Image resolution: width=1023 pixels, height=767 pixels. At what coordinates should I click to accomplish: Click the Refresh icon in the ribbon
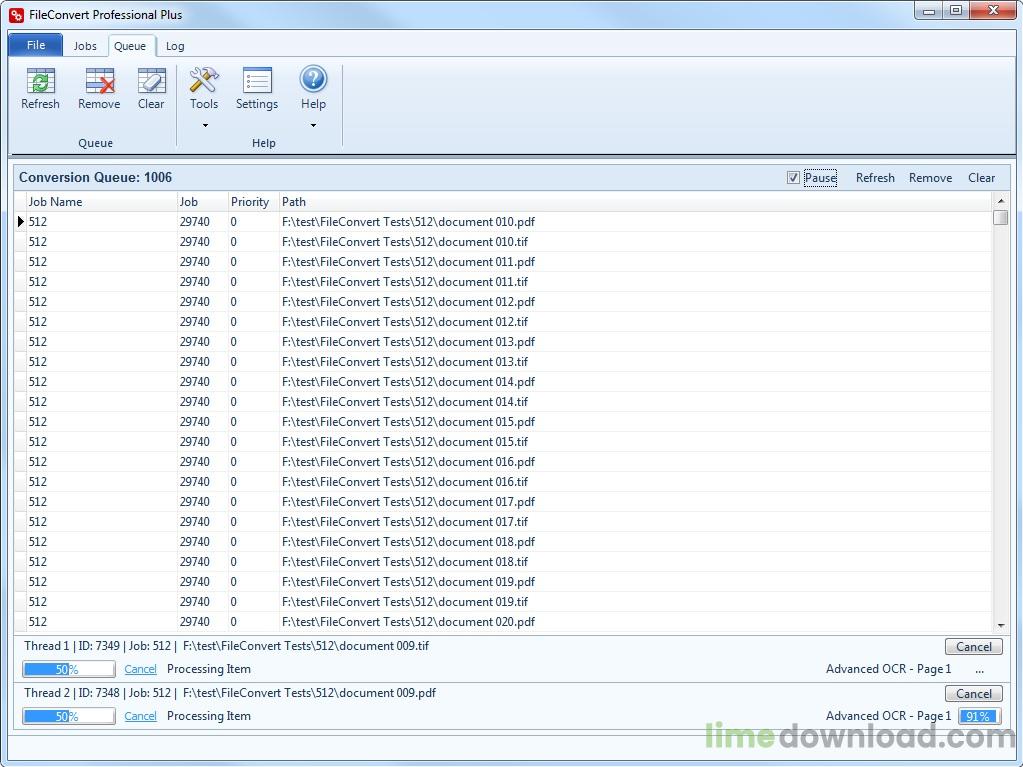(40, 81)
